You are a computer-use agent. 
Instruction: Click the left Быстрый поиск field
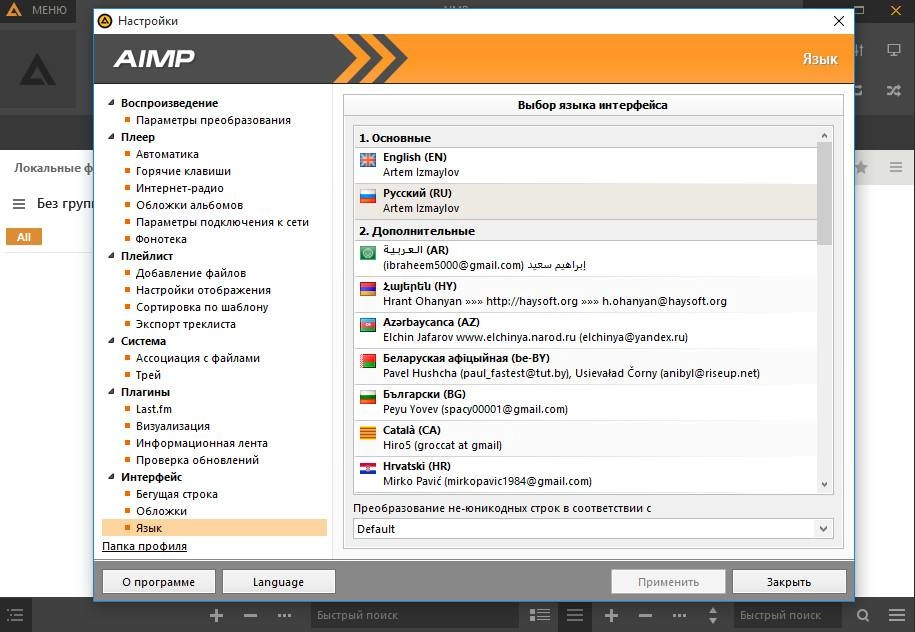(414, 615)
